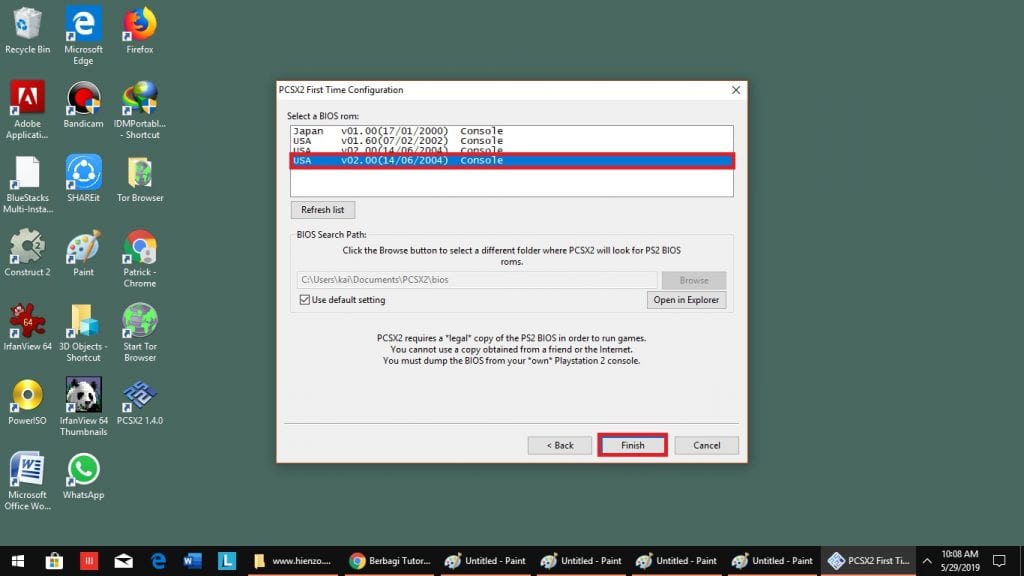Select the Firefox desktop icon
This screenshot has height=576, width=1024.
140,30
